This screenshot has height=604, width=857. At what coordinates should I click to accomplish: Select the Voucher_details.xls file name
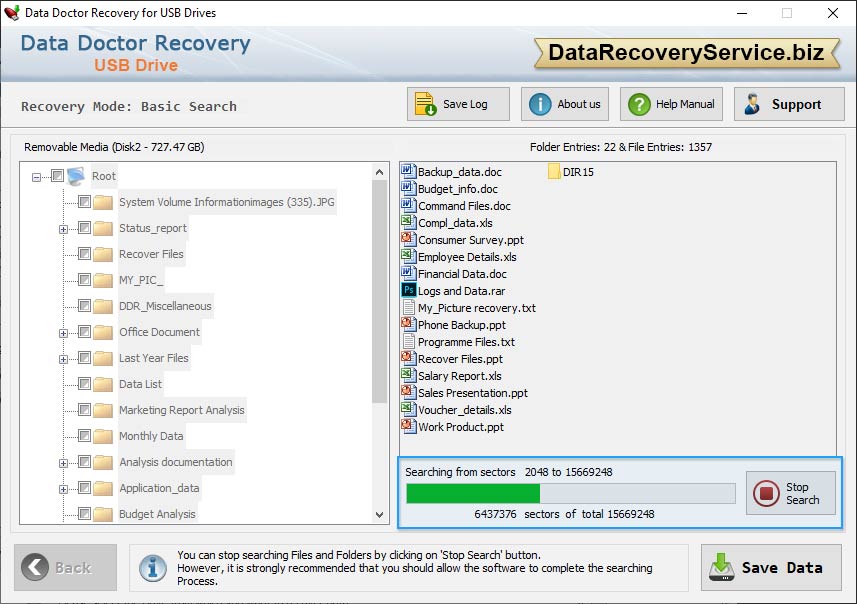(x=465, y=410)
